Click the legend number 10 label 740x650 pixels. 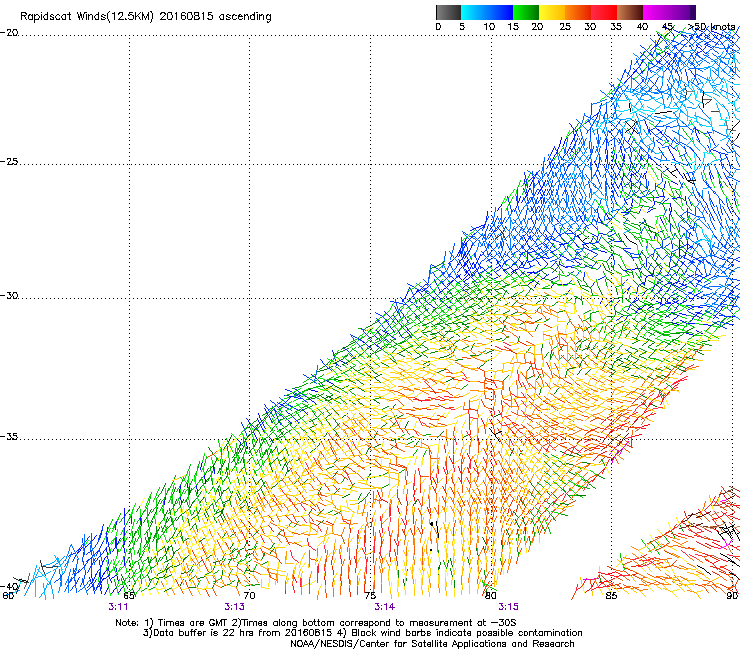coord(489,27)
